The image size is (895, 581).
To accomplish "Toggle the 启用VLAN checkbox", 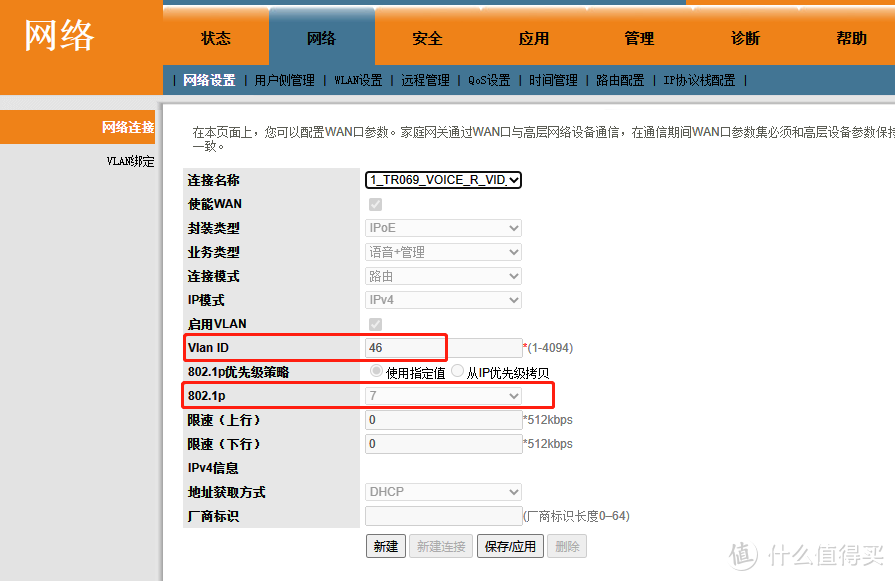I will [x=376, y=324].
